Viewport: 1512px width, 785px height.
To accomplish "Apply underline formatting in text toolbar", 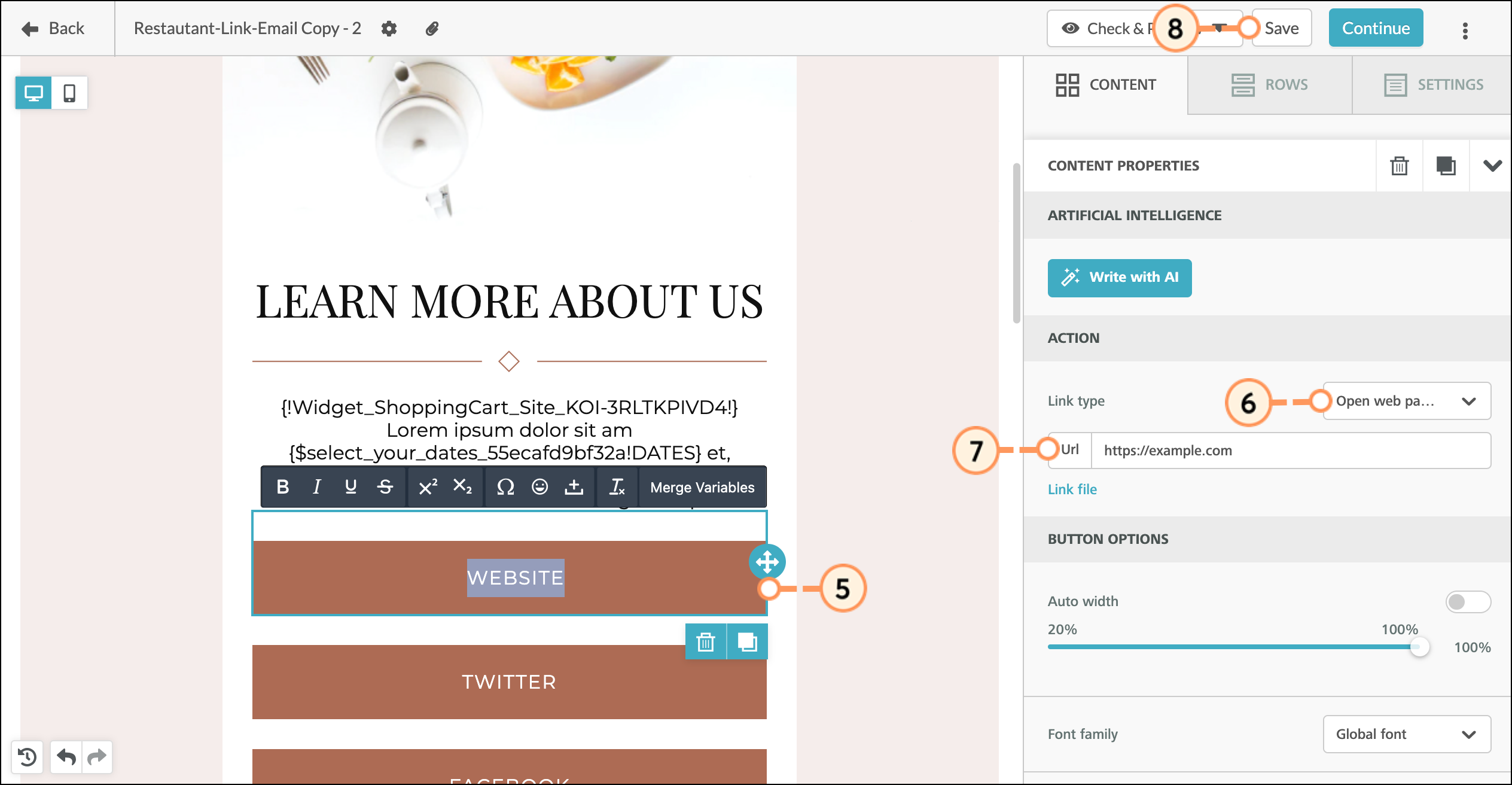I will point(351,487).
